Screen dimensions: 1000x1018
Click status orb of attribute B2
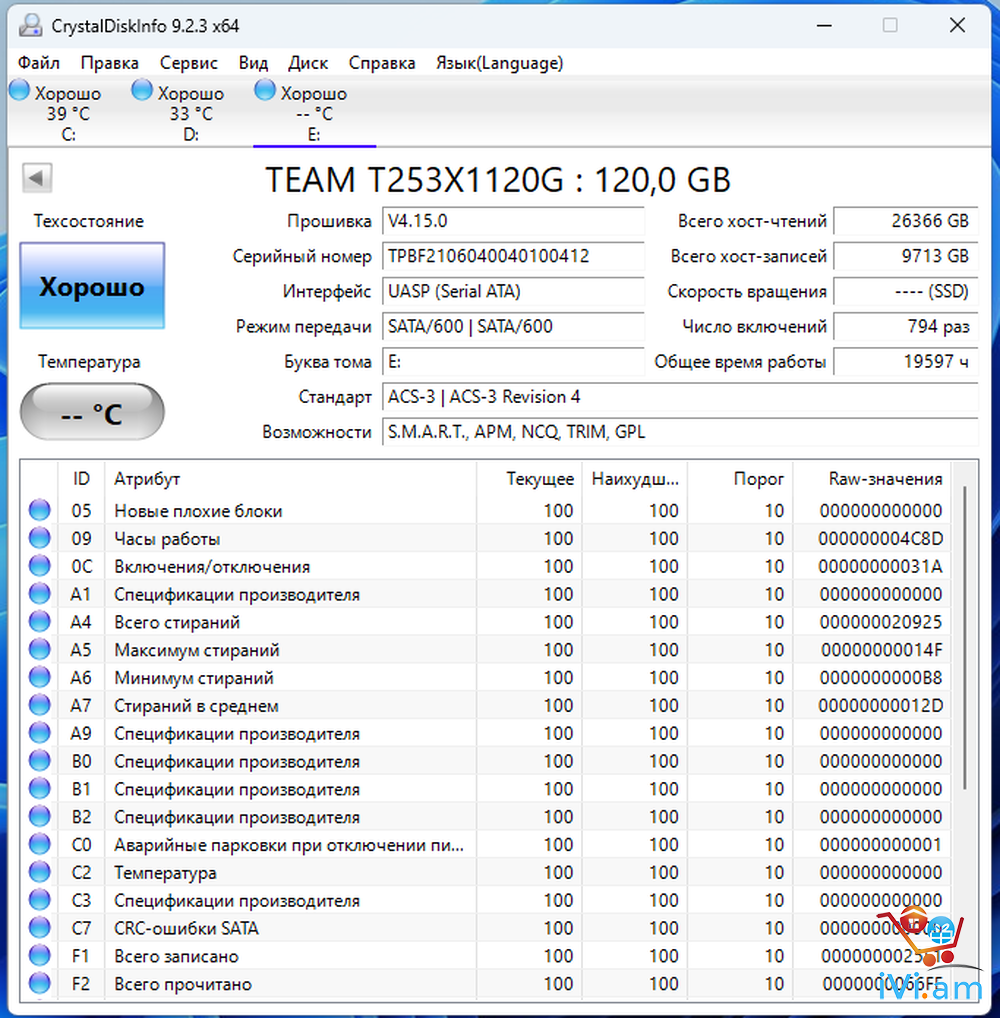[40, 817]
